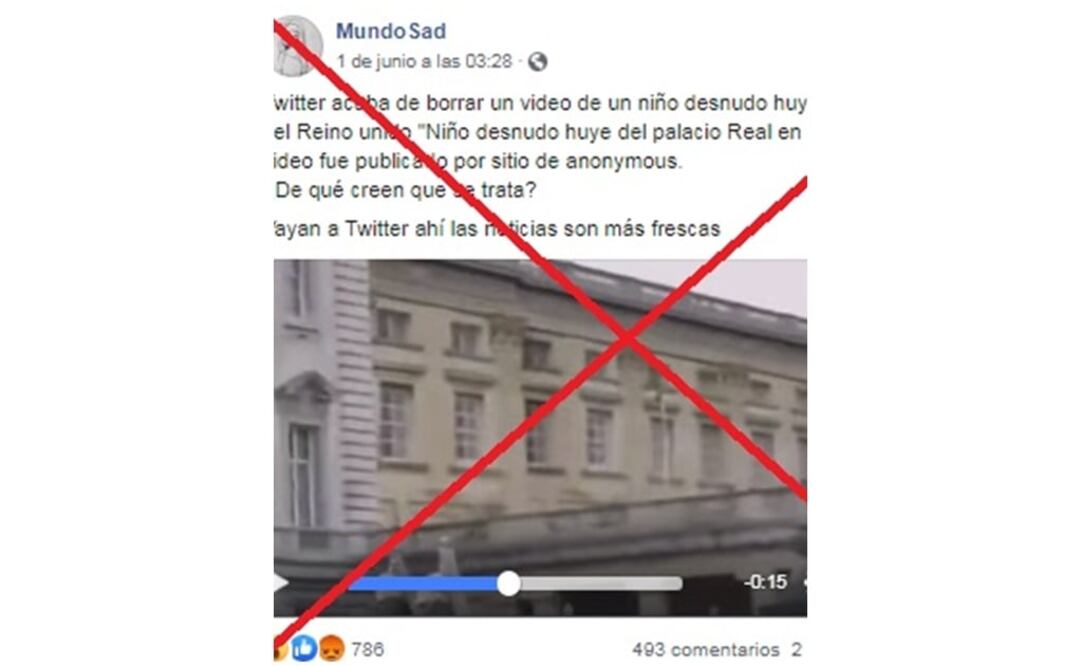The width and height of the screenshot is (1081, 666).
Task: Expand the 493 comentarios section
Action: (706, 649)
